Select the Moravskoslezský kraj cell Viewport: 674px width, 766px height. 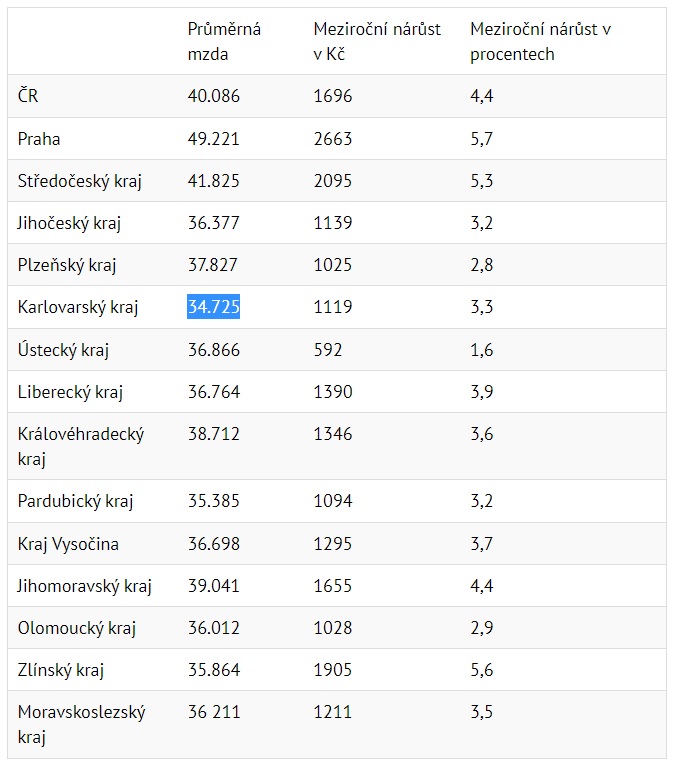82,725
